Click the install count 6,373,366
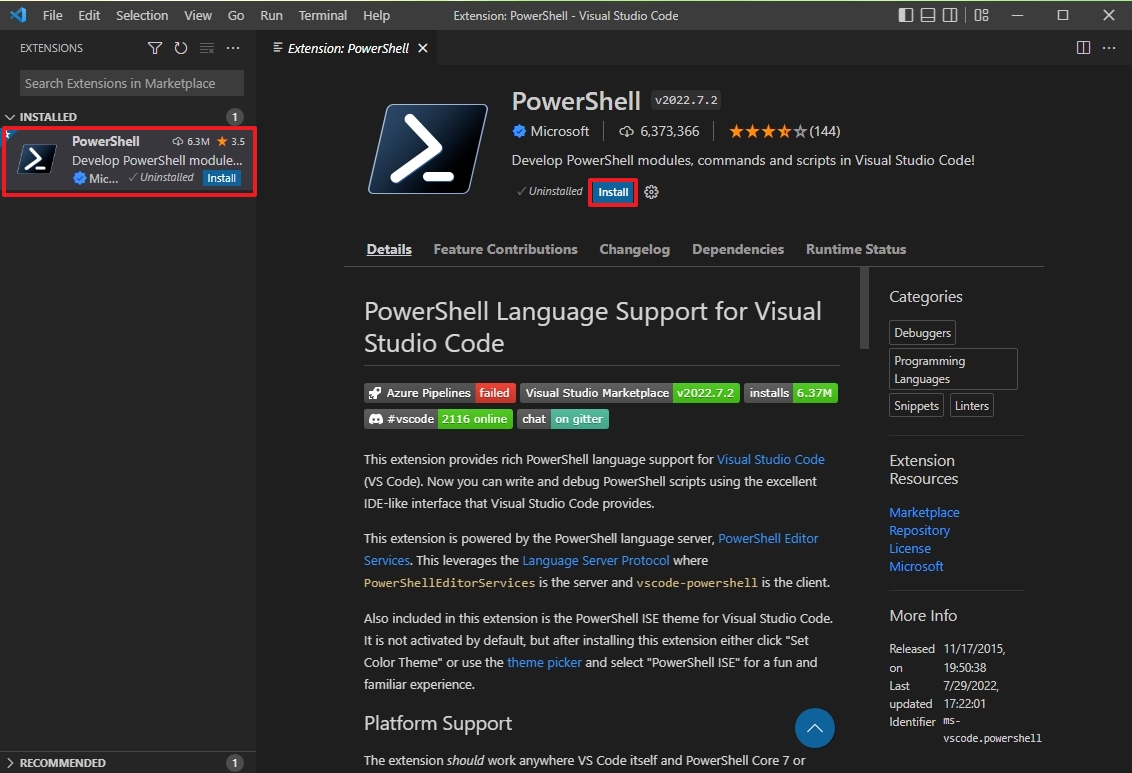The image size is (1132, 773). pos(659,131)
